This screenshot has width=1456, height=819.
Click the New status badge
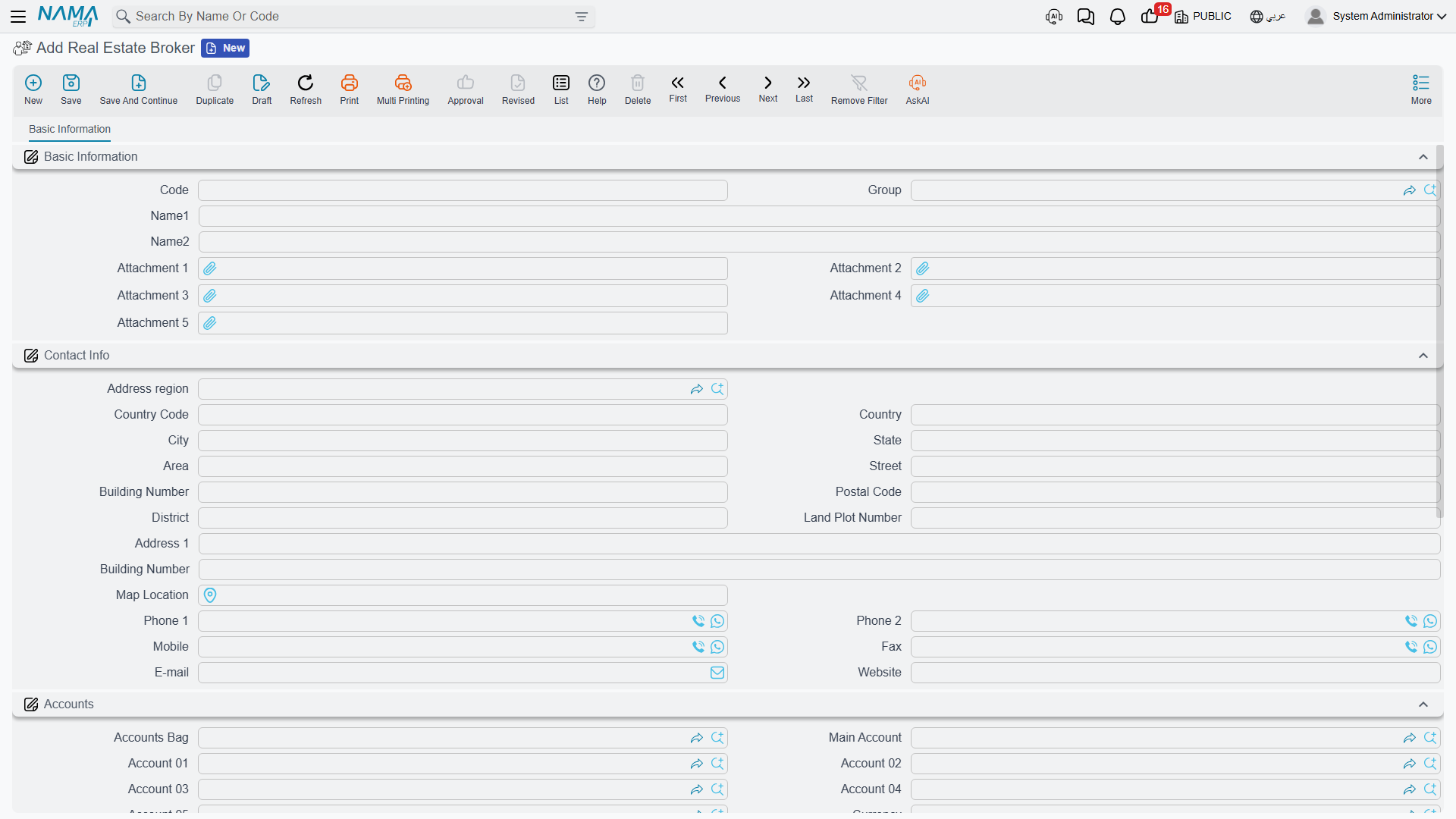[x=225, y=48]
